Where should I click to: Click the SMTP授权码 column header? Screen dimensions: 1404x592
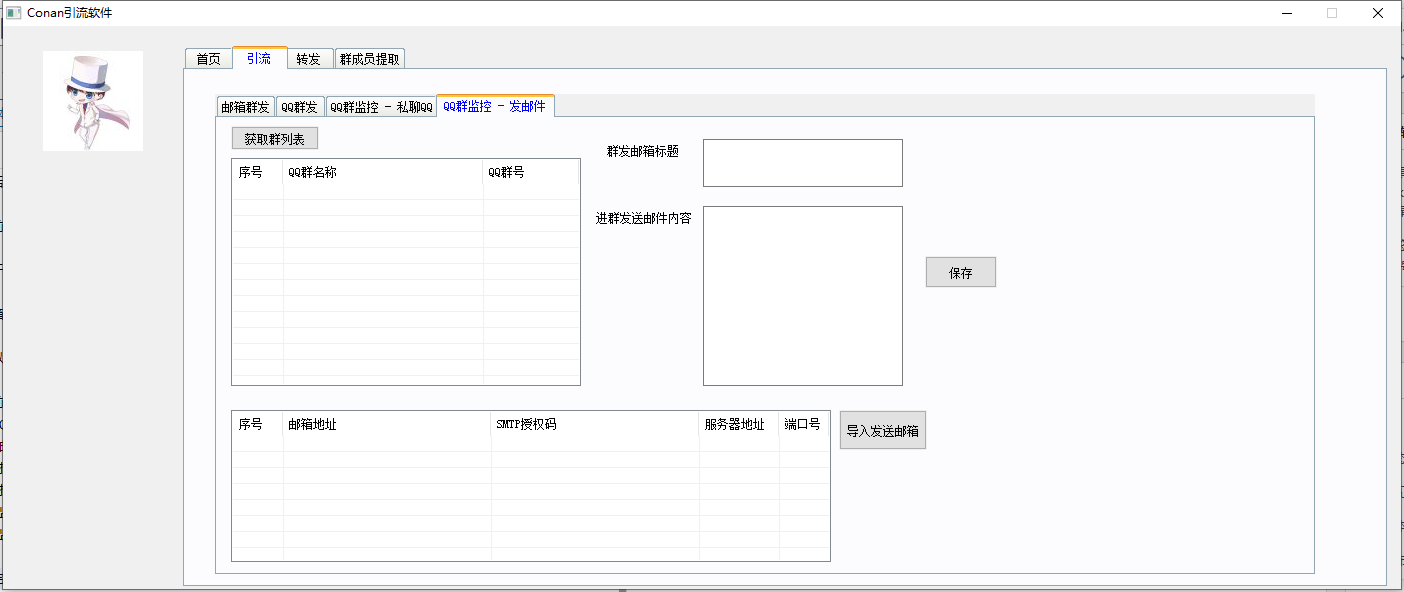(594, 424)
